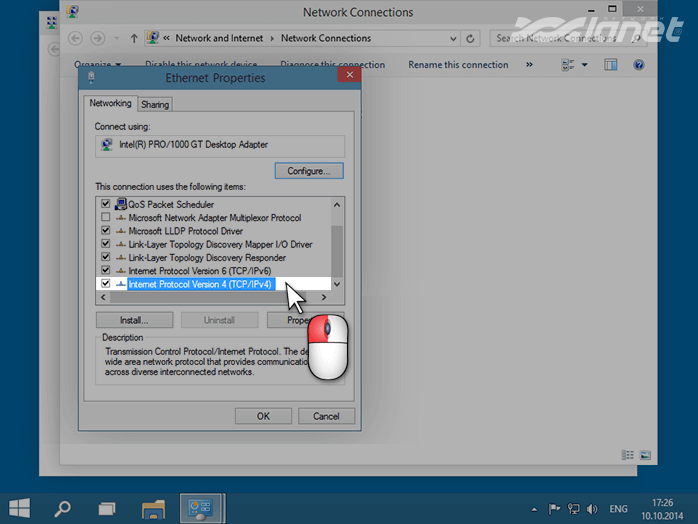This screenshot has width=698, height=524.
Task: Click the Network Connections breadcrumb
Action: pos(326,38)
